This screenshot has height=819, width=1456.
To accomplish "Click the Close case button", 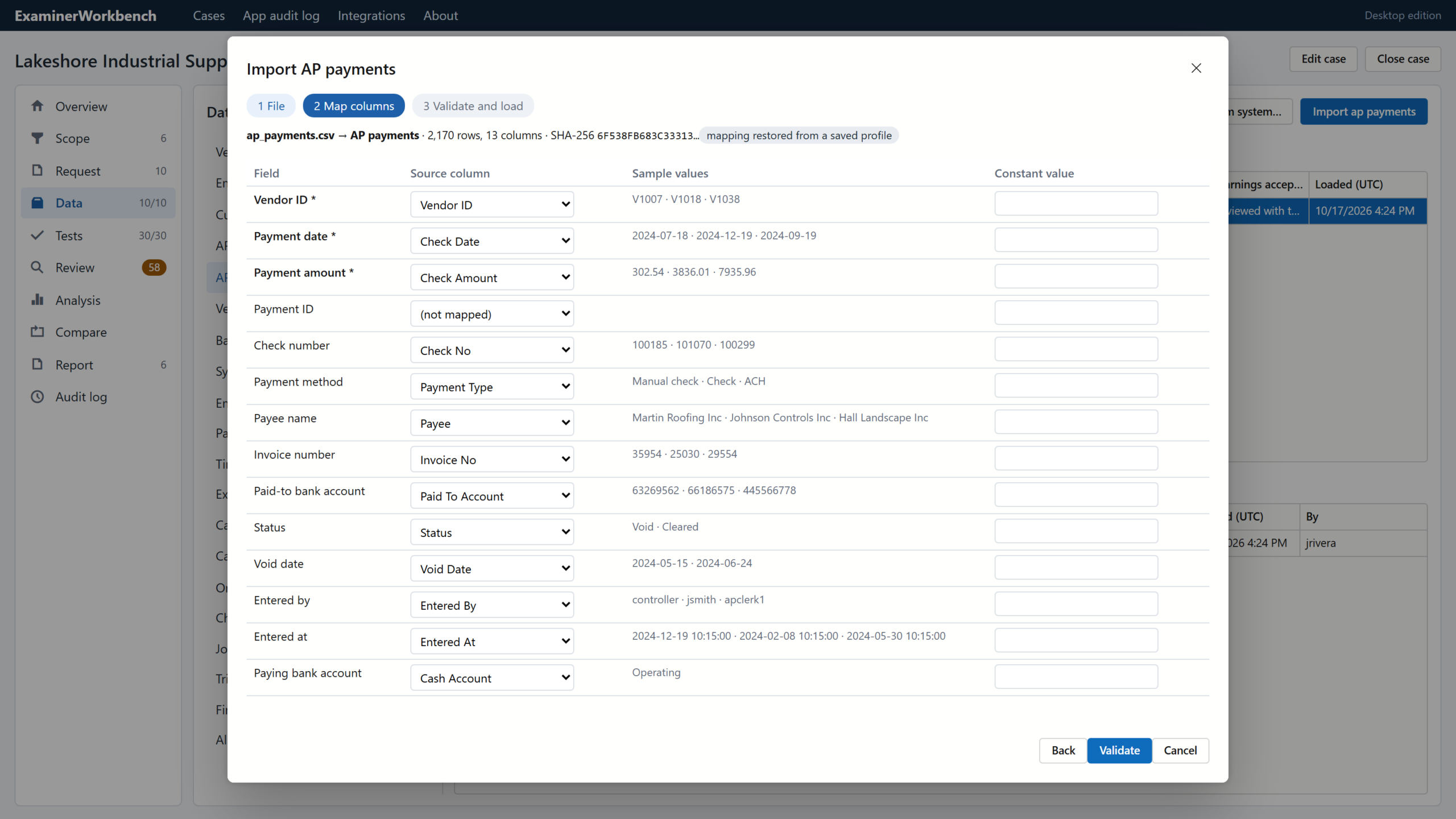I will coord(1403,59).
